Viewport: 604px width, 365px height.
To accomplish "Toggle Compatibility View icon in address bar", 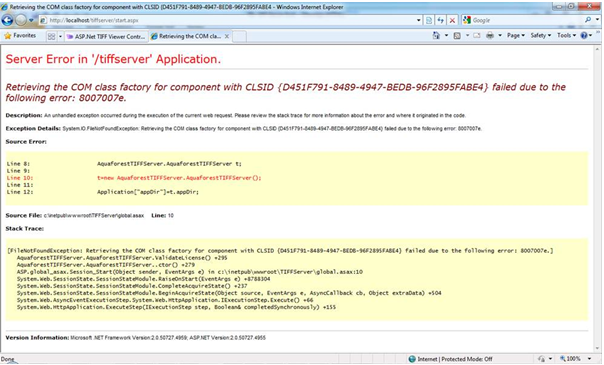I will (429, 20).
